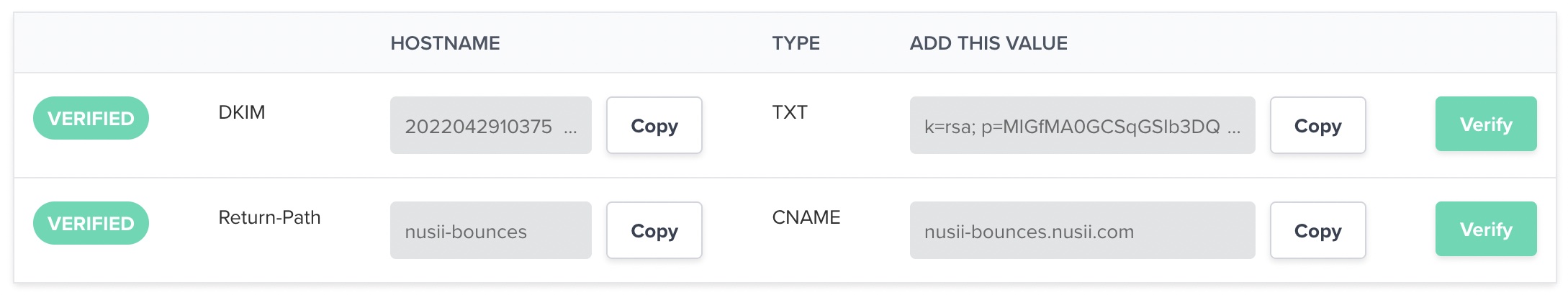Click the CNAME record type text
This screenshot has height=295, width=1568.
pyautogui.click(x=806, y=217)
